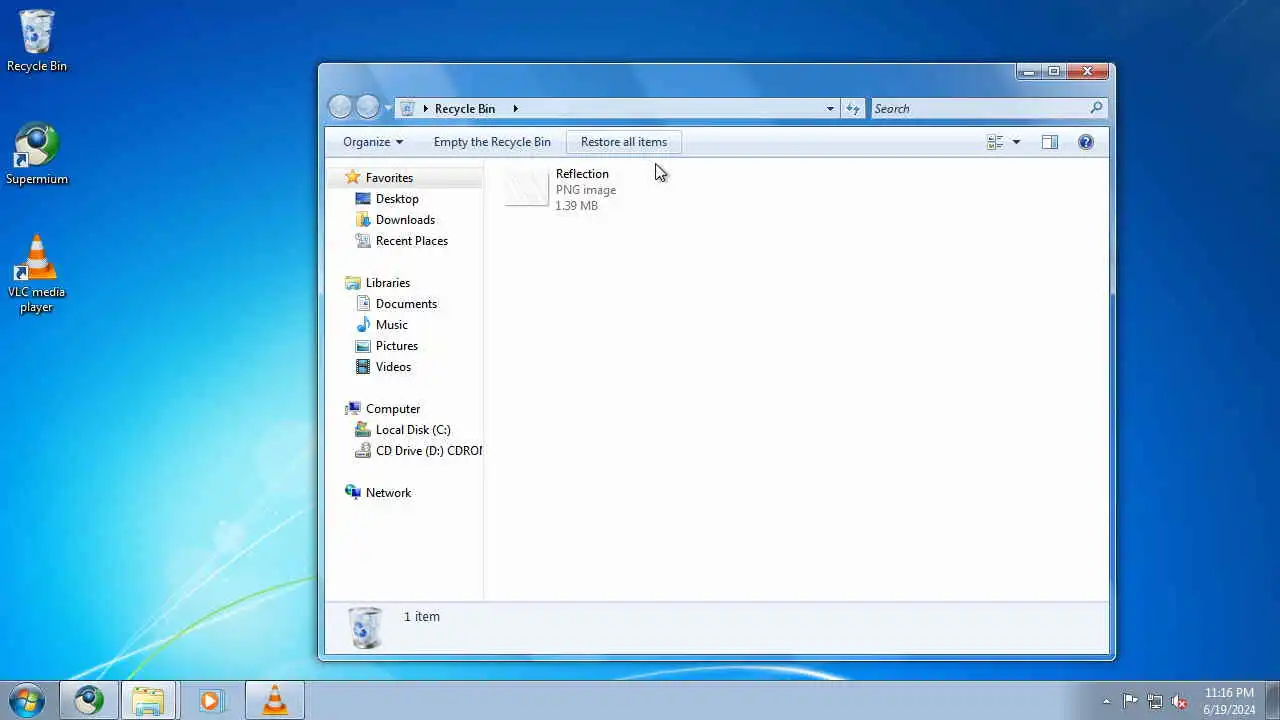The width and height of the screenshot is (1280, 720).
Task: Click the search magnifier icon
Action: tap(1097, 108)
